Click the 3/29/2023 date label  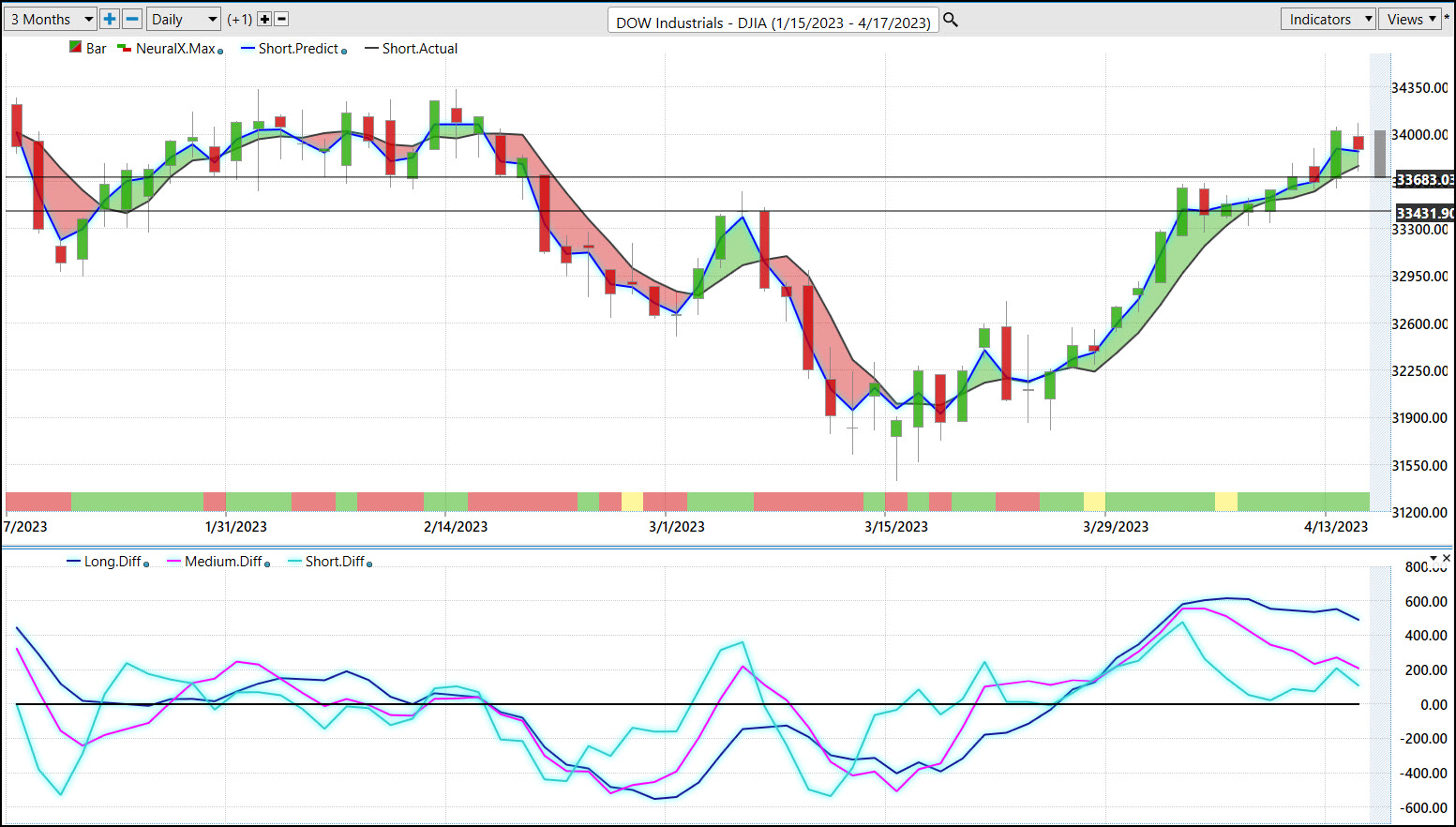1116,526
